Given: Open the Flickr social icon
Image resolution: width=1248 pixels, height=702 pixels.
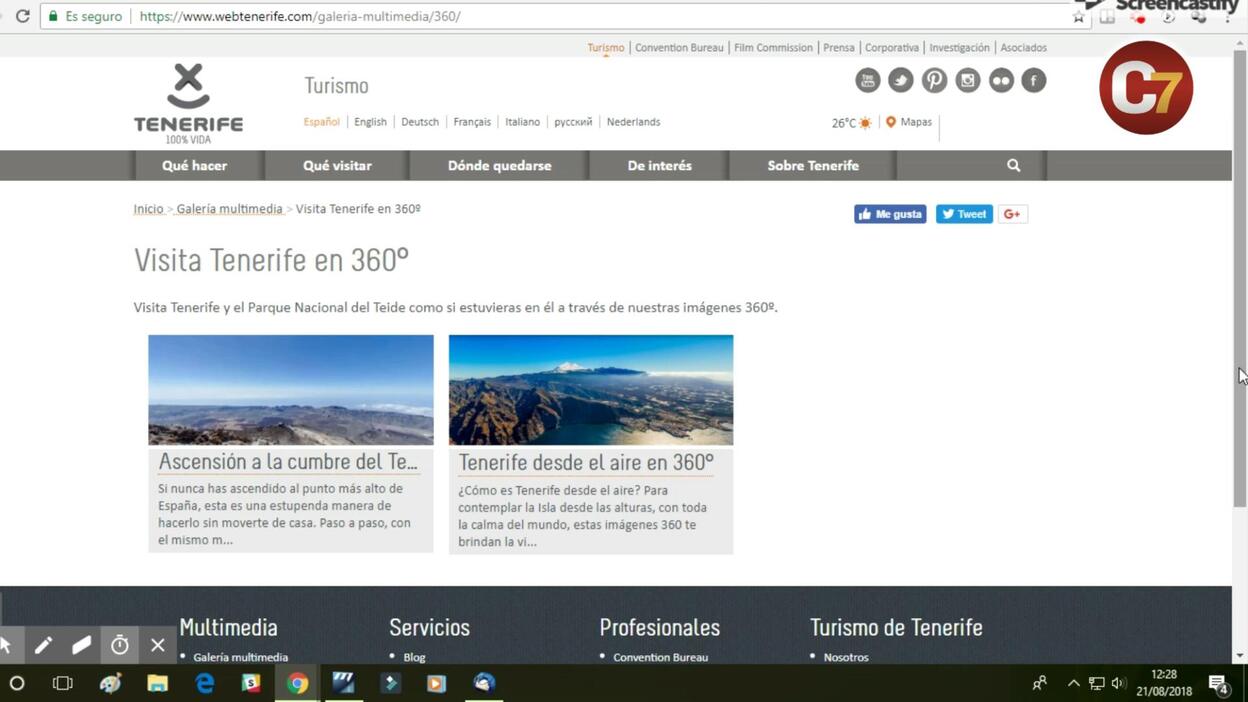Looking at the screenshot, I should 1001,80.
